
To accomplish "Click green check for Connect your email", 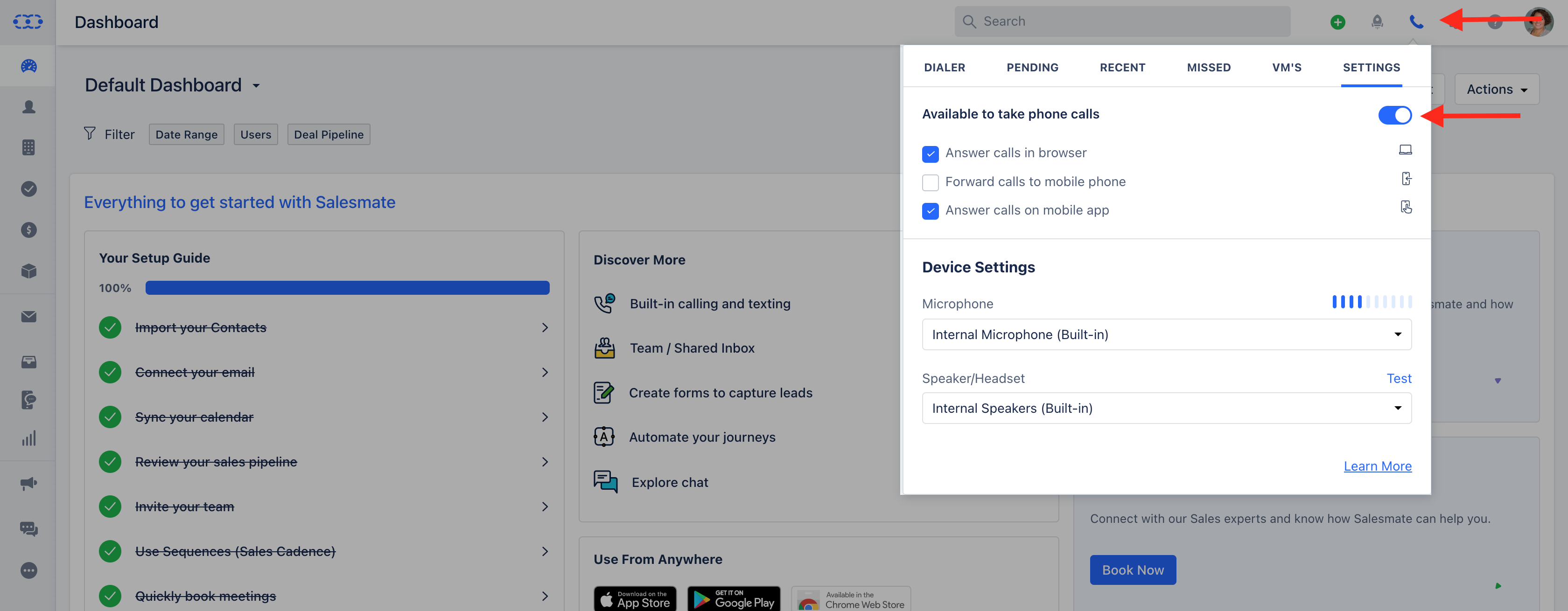I will pos(110,373).
